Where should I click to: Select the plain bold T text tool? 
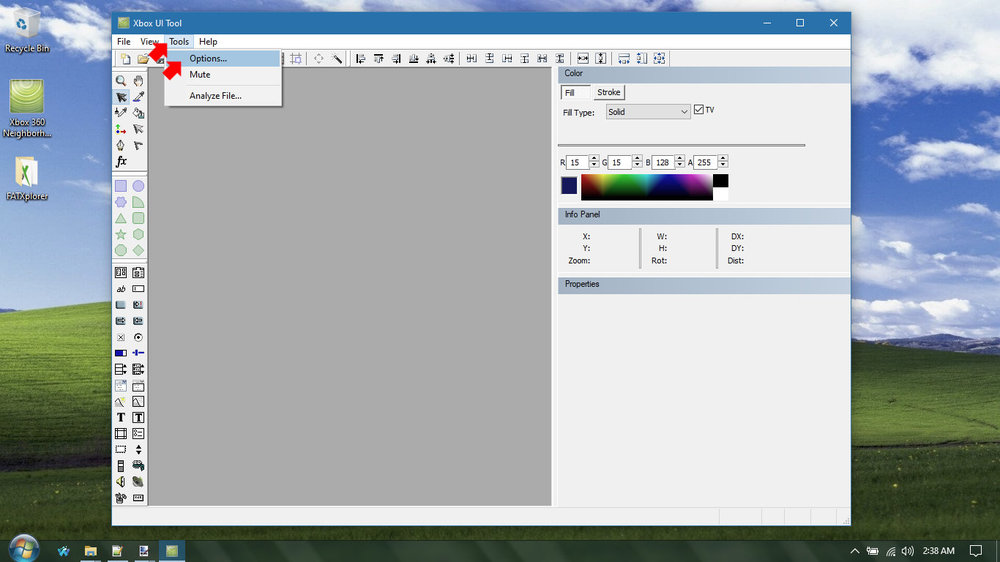coord(121,417)
